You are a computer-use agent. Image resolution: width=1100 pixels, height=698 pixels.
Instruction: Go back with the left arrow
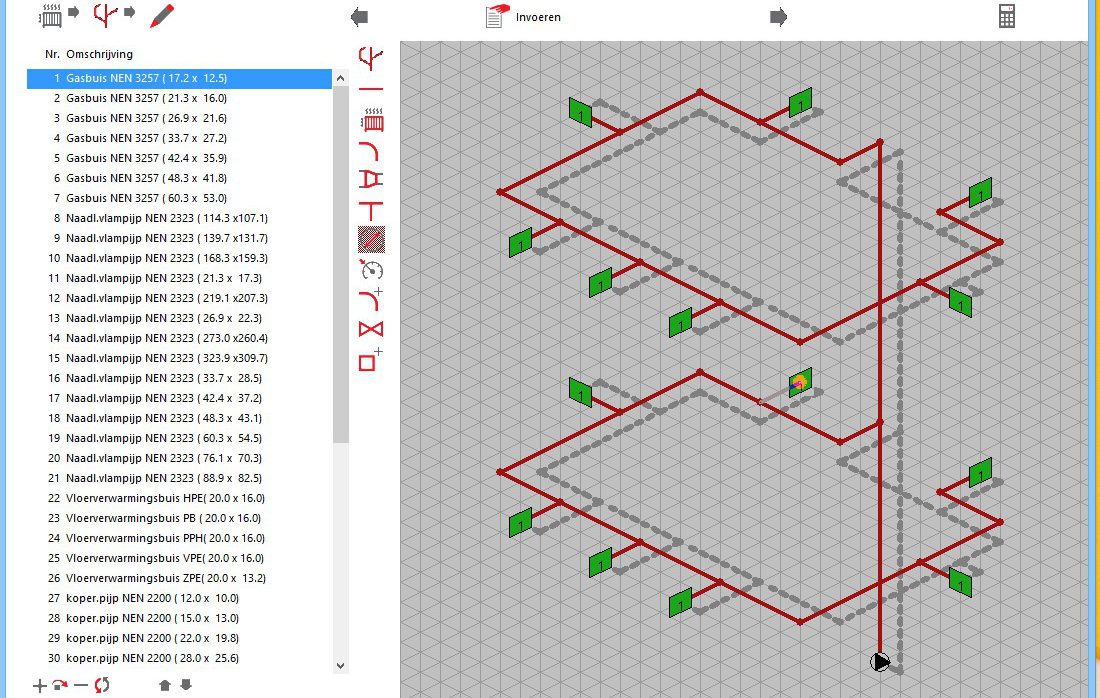359,17
